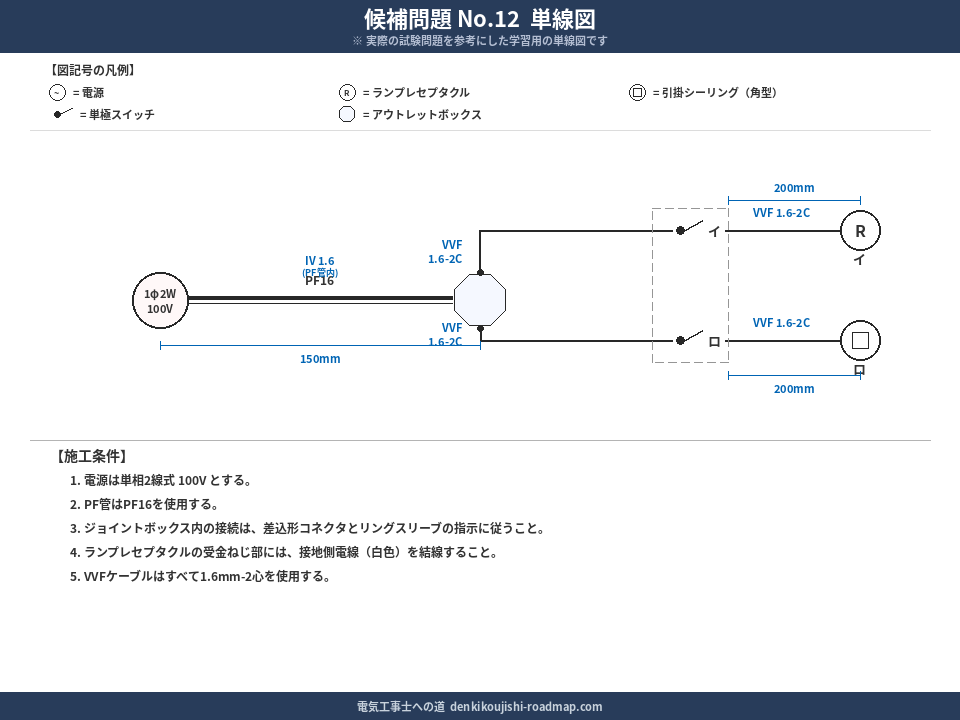
Task: Click the lamp receptacle symbol R
Action: (860, 230)
